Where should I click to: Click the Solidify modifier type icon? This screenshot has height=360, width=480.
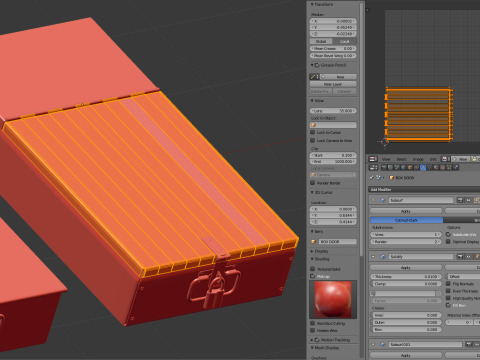tap(383, 257)
